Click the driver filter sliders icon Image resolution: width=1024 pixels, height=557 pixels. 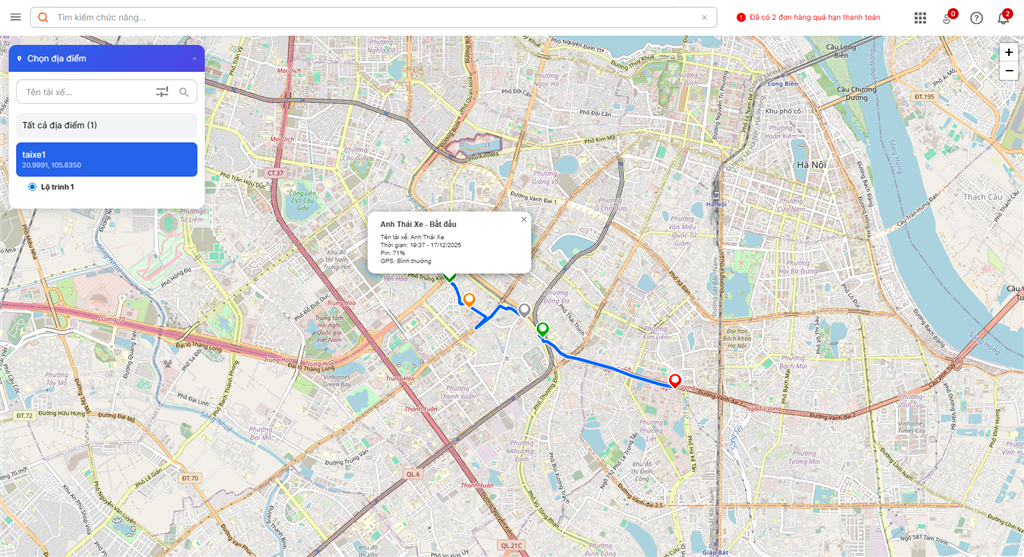coord(162,92)
